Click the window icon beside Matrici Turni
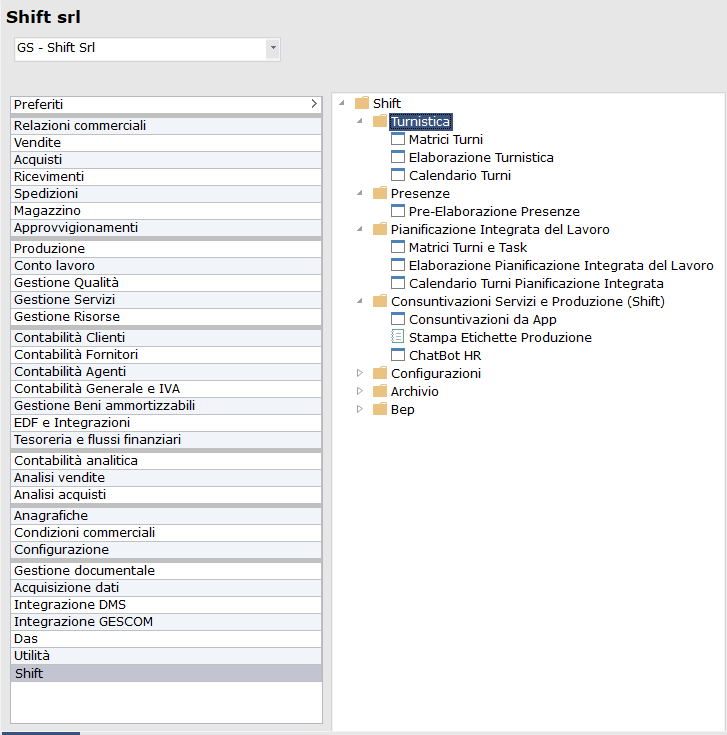This screenshot has height=735, width=727. click(398, 140)
